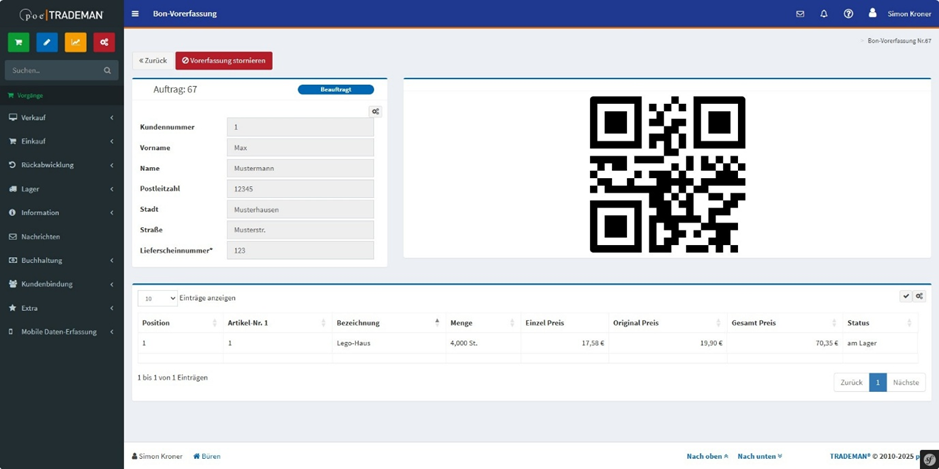Expand the Information menu chevron
The width and height of the screenshot is (939, 469).
click(x=112, y=213)
